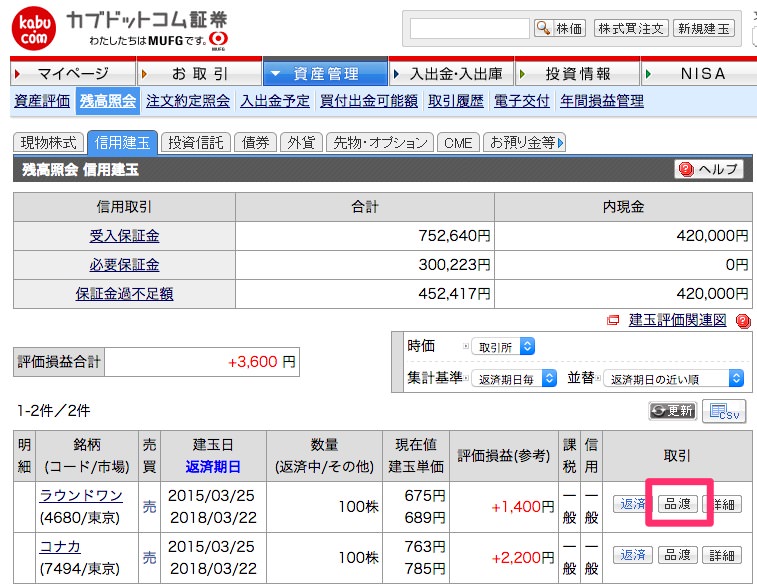Open 取引履歴 link
This screenshot has width=757, height=584.
456,101
